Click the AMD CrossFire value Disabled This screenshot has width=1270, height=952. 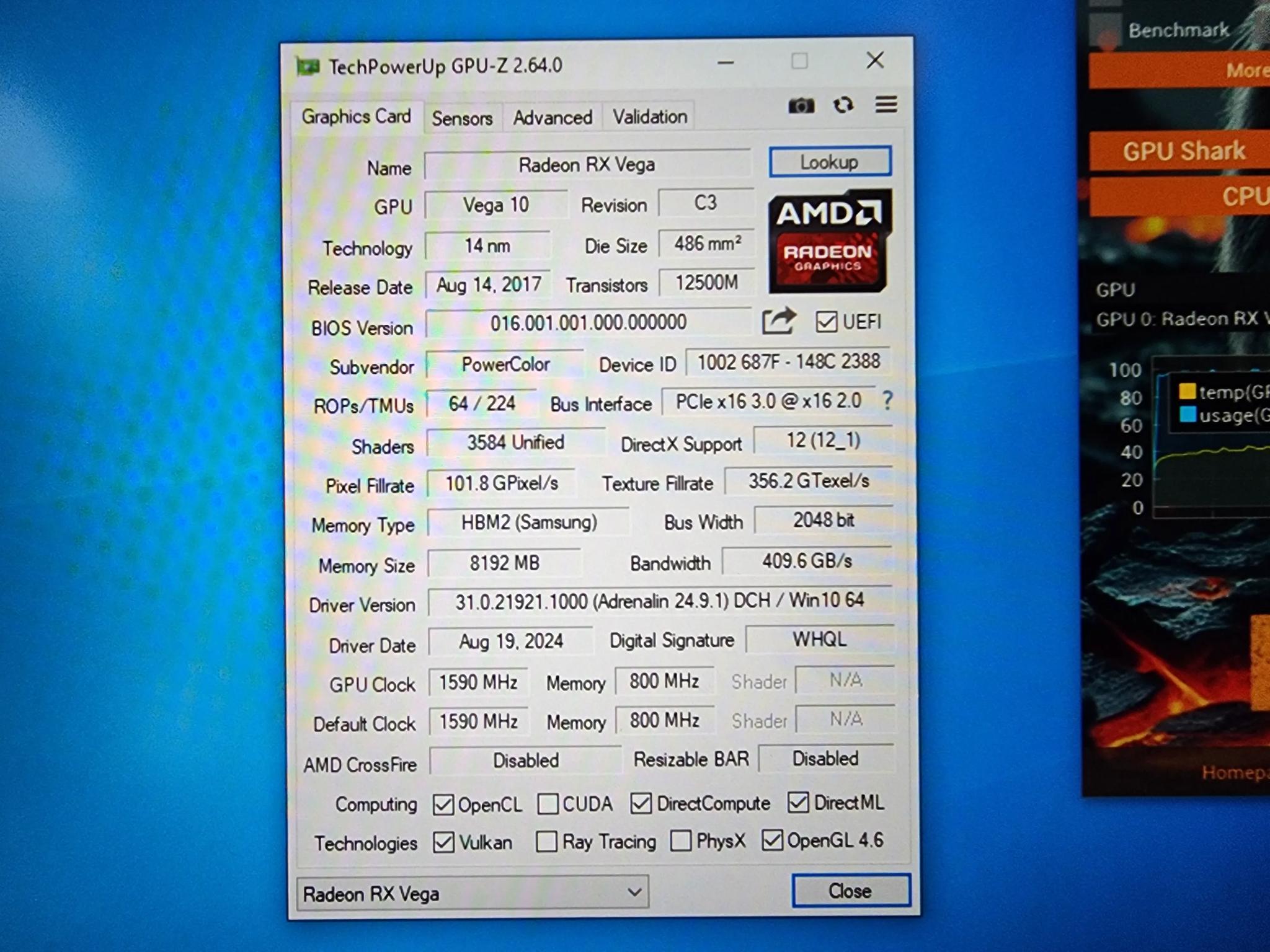526,760
